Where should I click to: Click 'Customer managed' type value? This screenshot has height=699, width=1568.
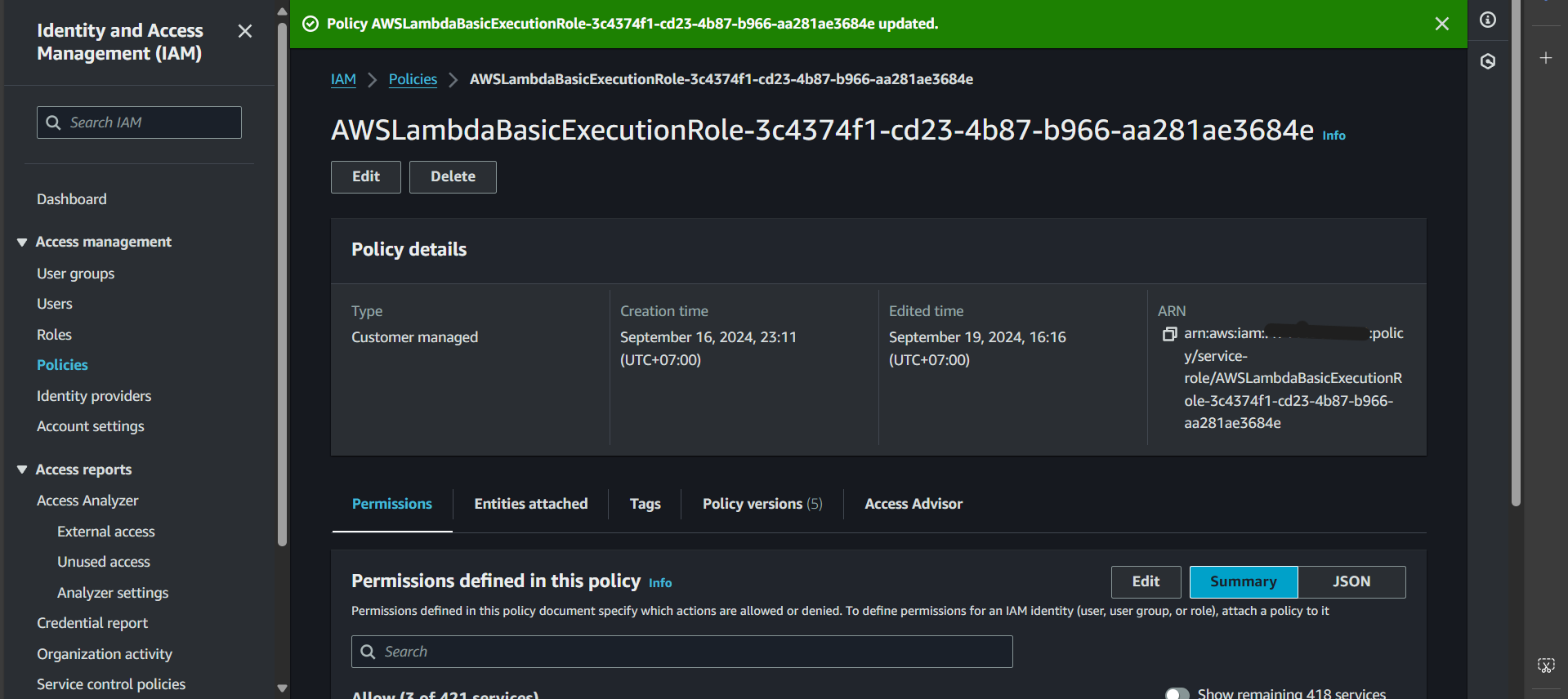pos(414,337)
